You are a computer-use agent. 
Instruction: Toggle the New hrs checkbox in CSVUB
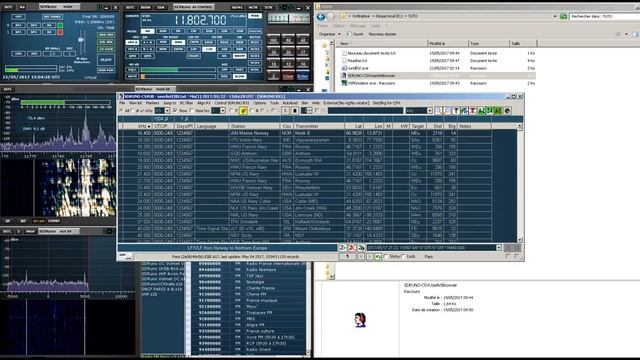(192, 111)
